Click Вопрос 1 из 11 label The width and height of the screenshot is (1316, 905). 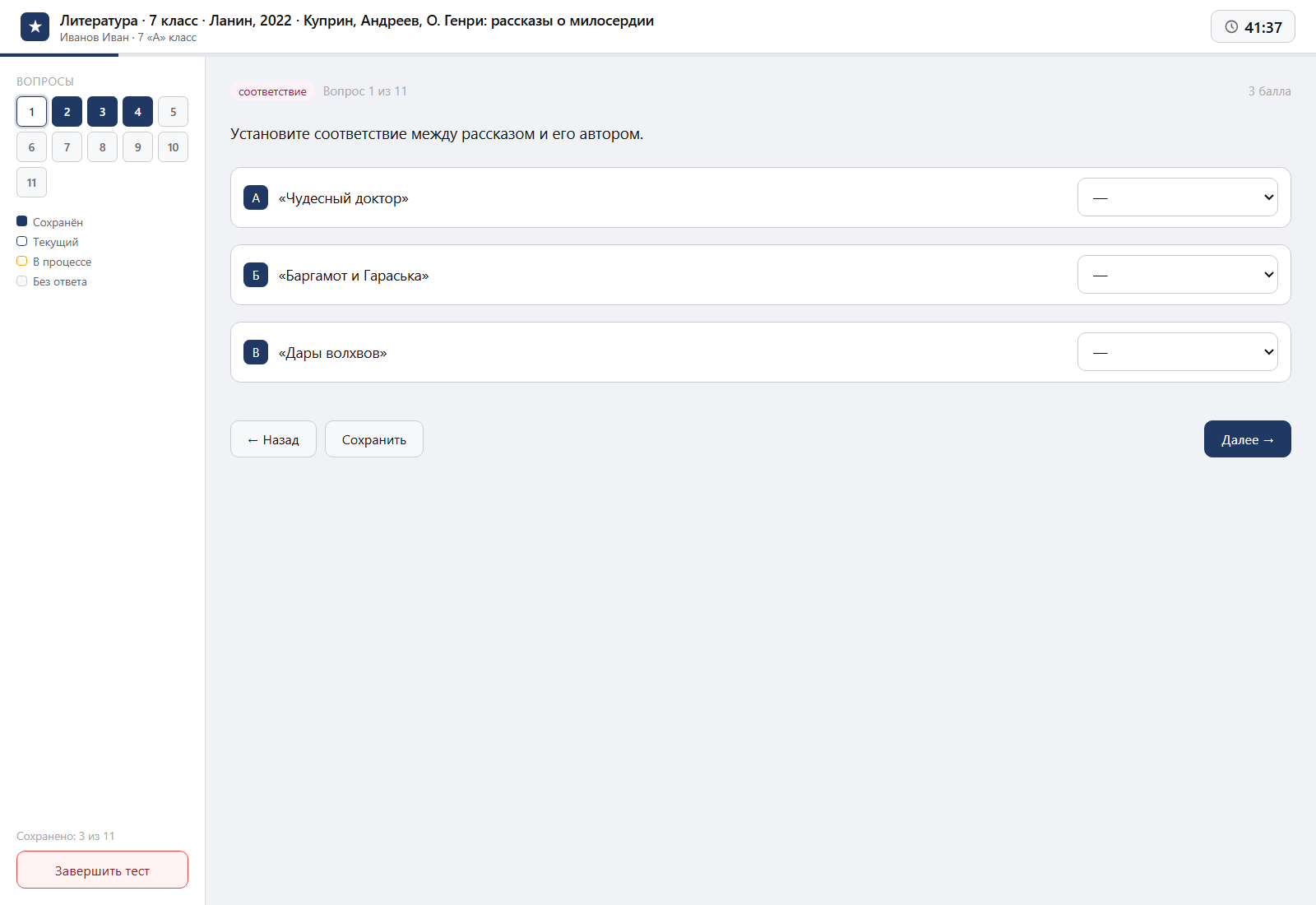tap(365, 91)
